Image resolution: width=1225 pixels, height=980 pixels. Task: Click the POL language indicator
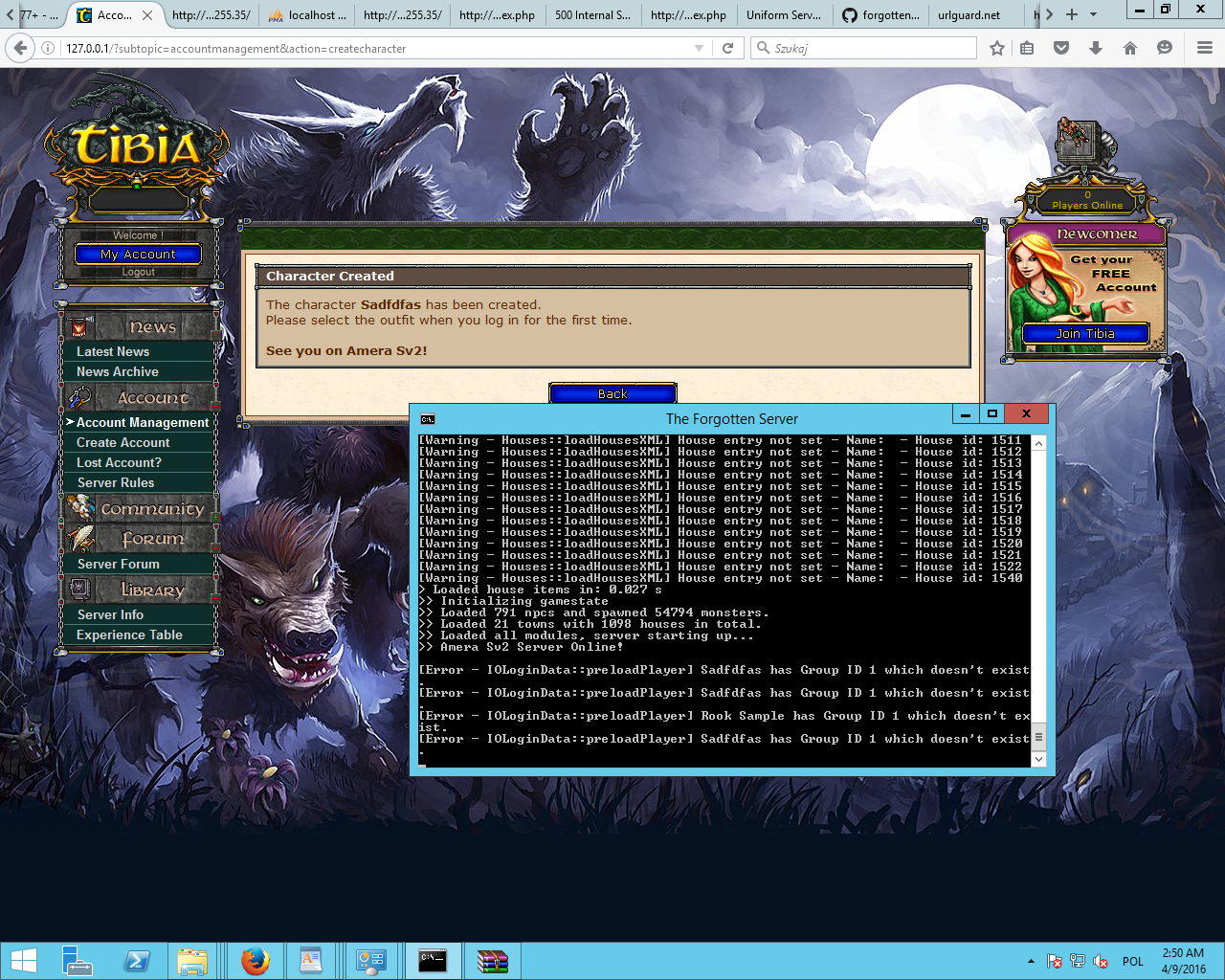pyautogui.click(x=1133, y=961)
